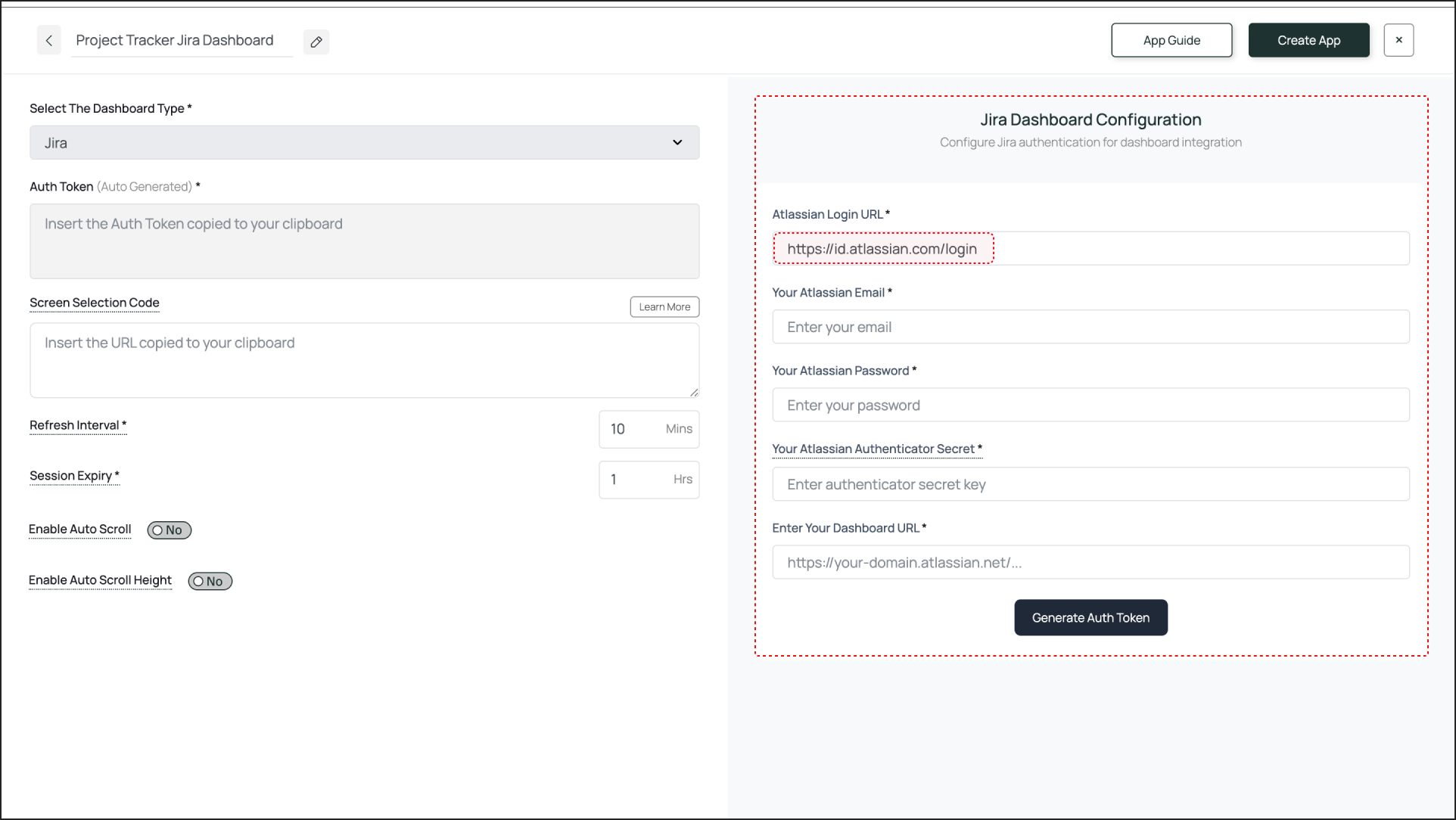
Task: Click the App Guide button
Action: point(1171,39)
